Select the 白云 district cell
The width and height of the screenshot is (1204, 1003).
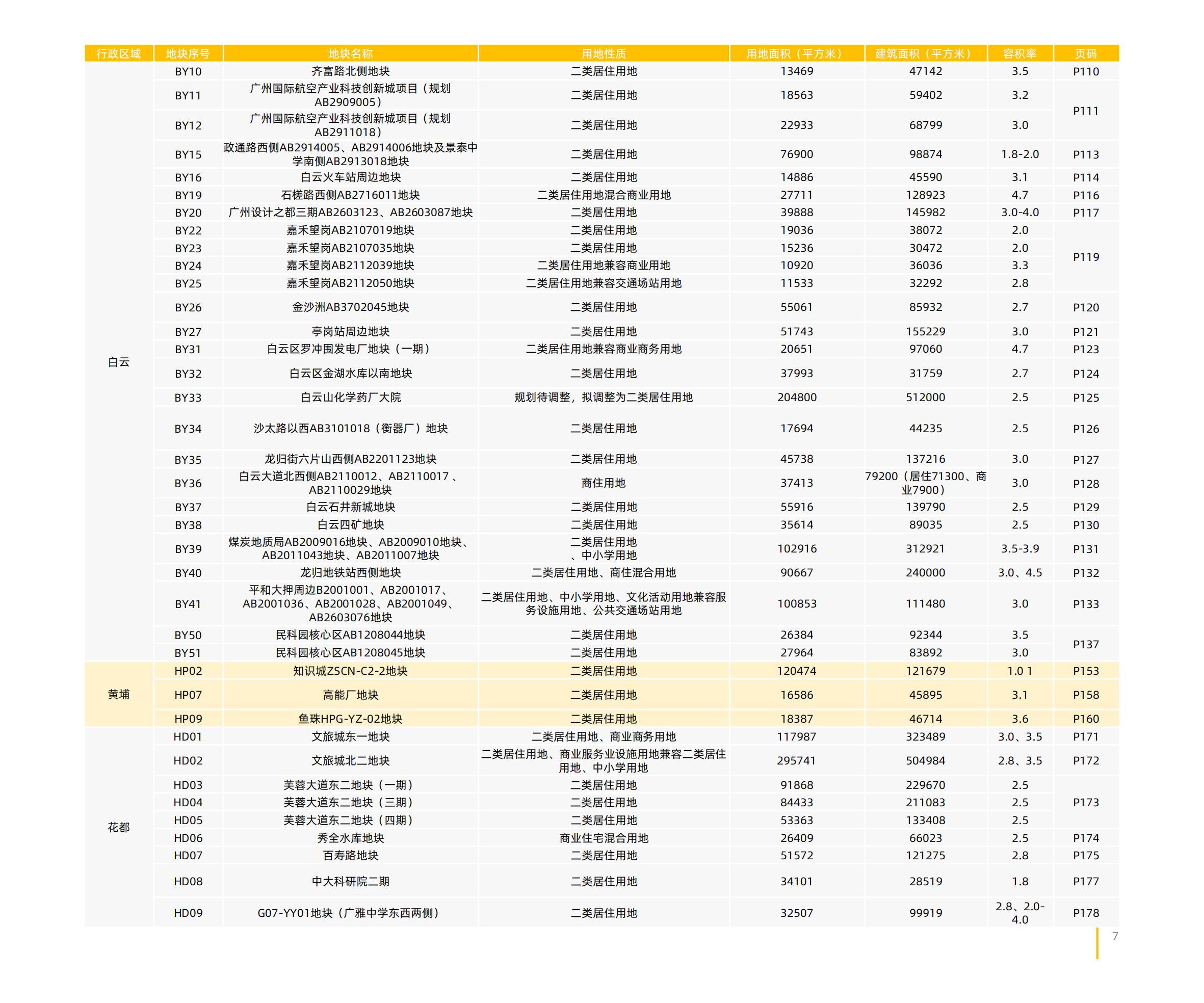click(x=119, y=362)
